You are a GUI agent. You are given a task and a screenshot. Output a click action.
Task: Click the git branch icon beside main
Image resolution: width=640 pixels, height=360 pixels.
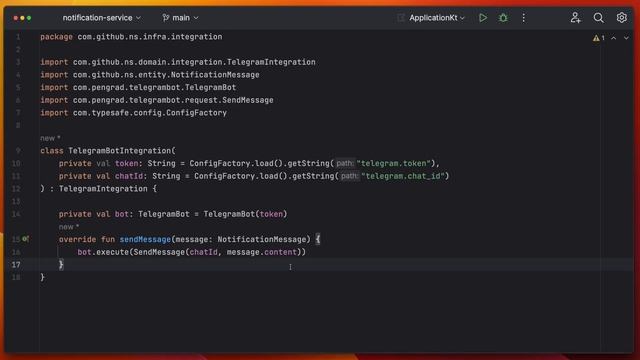tap(165, 18)
